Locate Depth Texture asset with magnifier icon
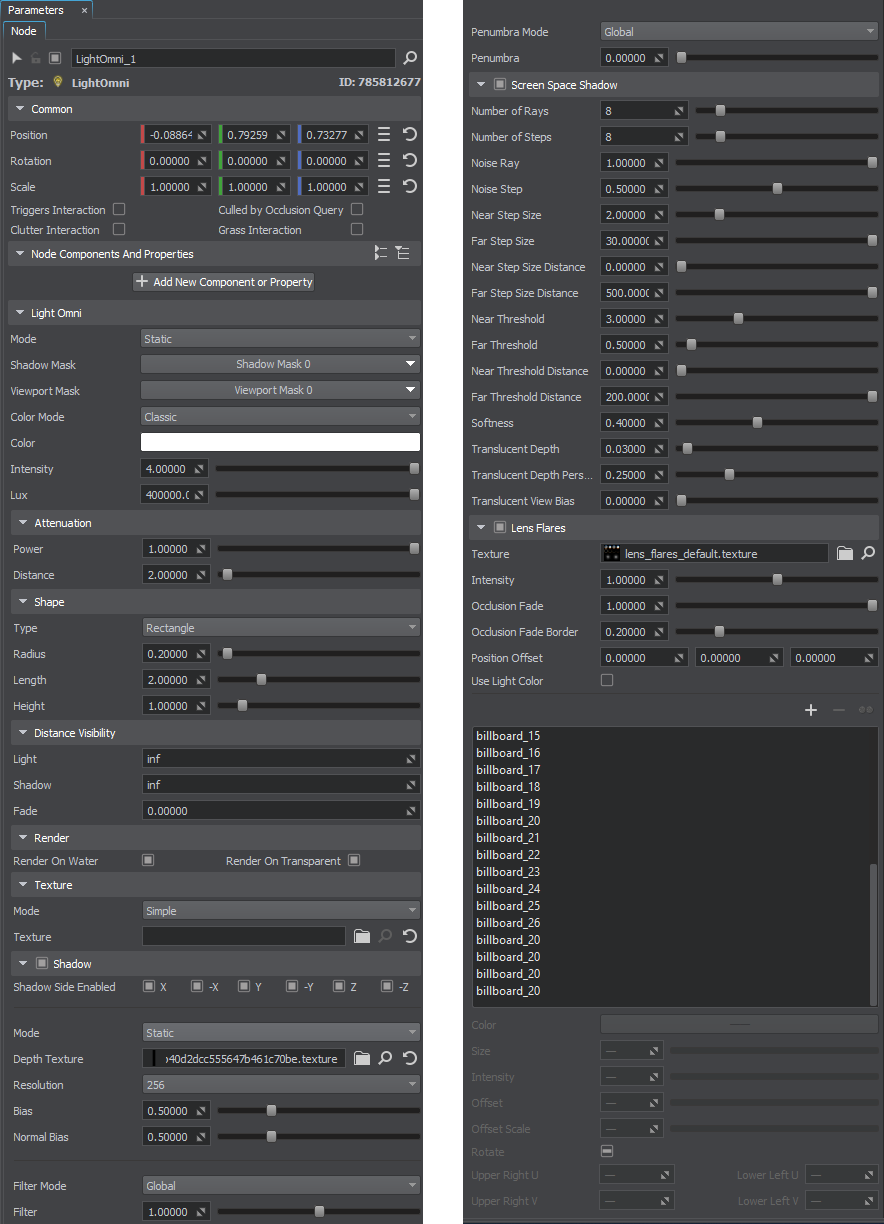Screen dimensions: 884x1224 coord(386,1058)
